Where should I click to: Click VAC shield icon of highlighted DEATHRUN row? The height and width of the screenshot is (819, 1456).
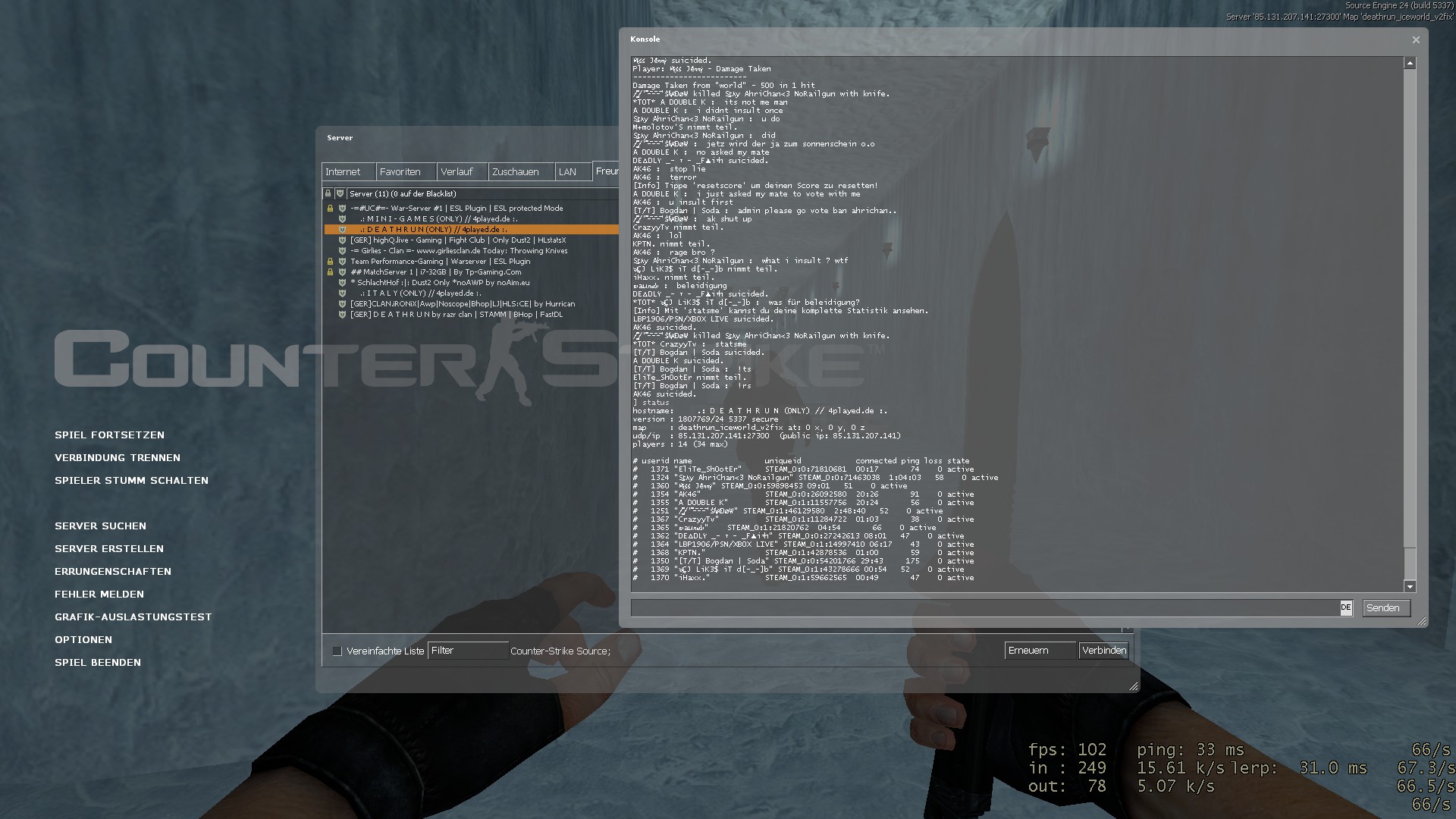pos(342,229)
